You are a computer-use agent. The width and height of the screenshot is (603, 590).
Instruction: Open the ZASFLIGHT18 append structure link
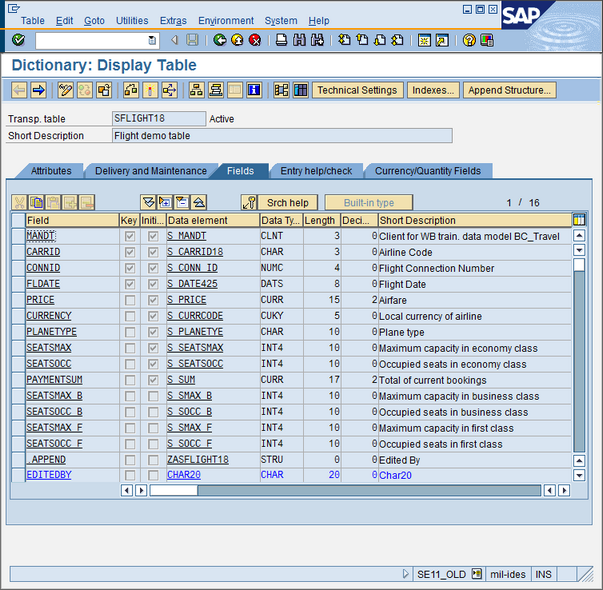[198, 460]
